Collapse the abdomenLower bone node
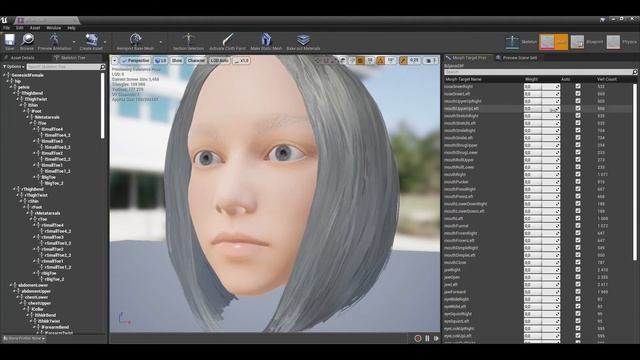The width and height of the screenshot is (640, 360). pos(11,285)
